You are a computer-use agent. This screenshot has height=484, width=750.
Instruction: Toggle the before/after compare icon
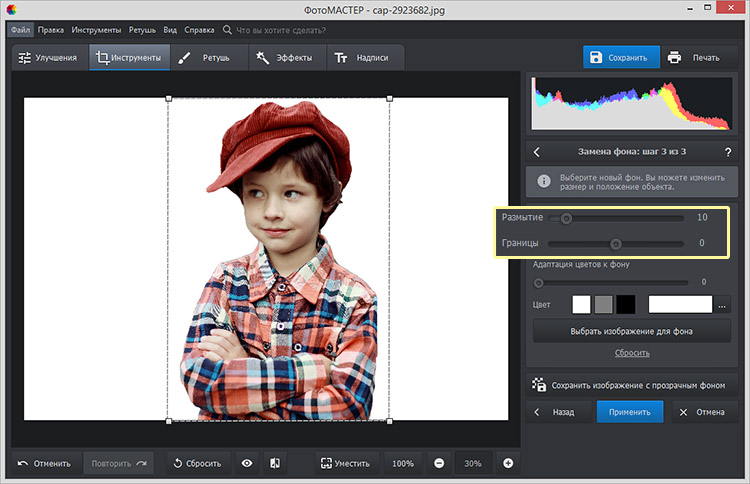tap(274, 463)
